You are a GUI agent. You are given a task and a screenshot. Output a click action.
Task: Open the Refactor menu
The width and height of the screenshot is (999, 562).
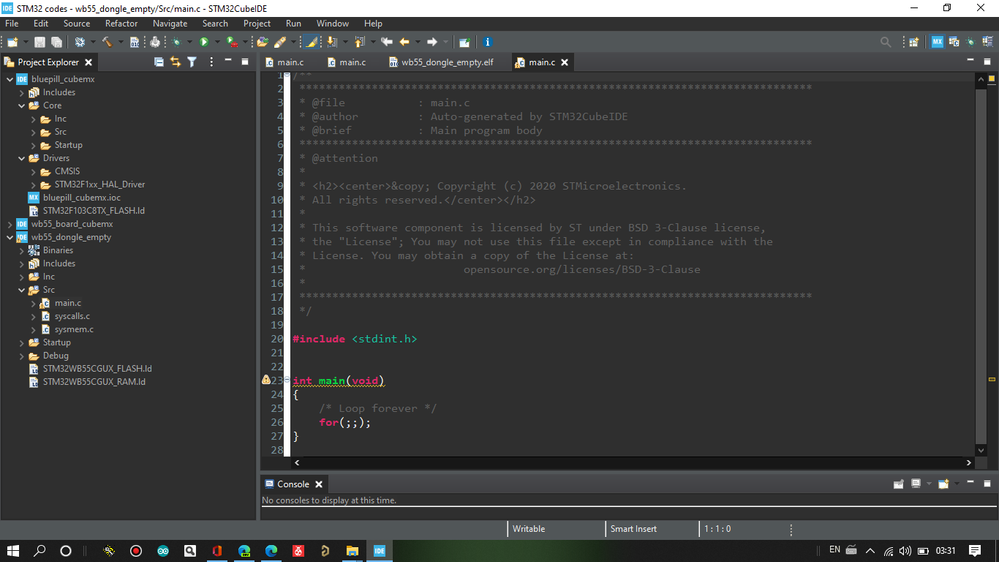pos(121,24)
